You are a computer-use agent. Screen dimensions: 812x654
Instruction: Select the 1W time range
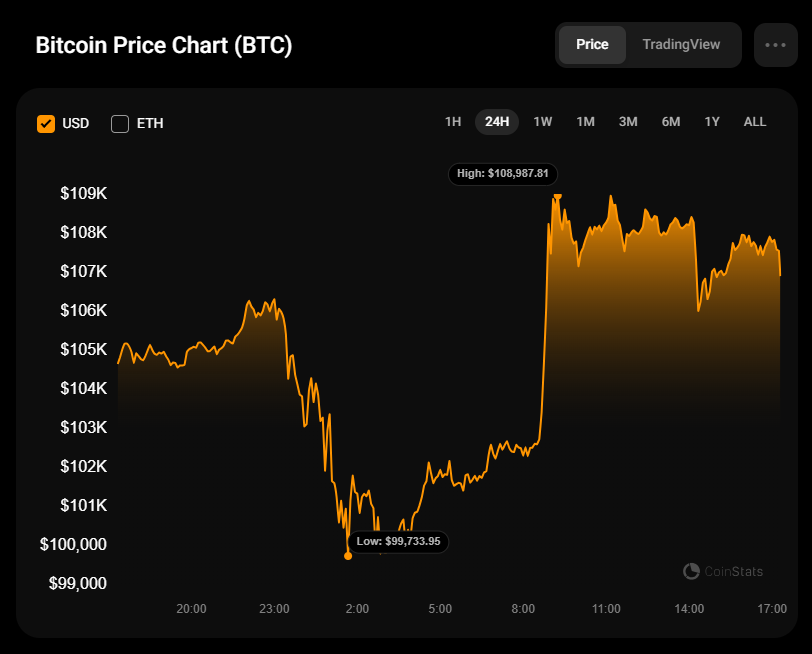[x=543, y=122]
